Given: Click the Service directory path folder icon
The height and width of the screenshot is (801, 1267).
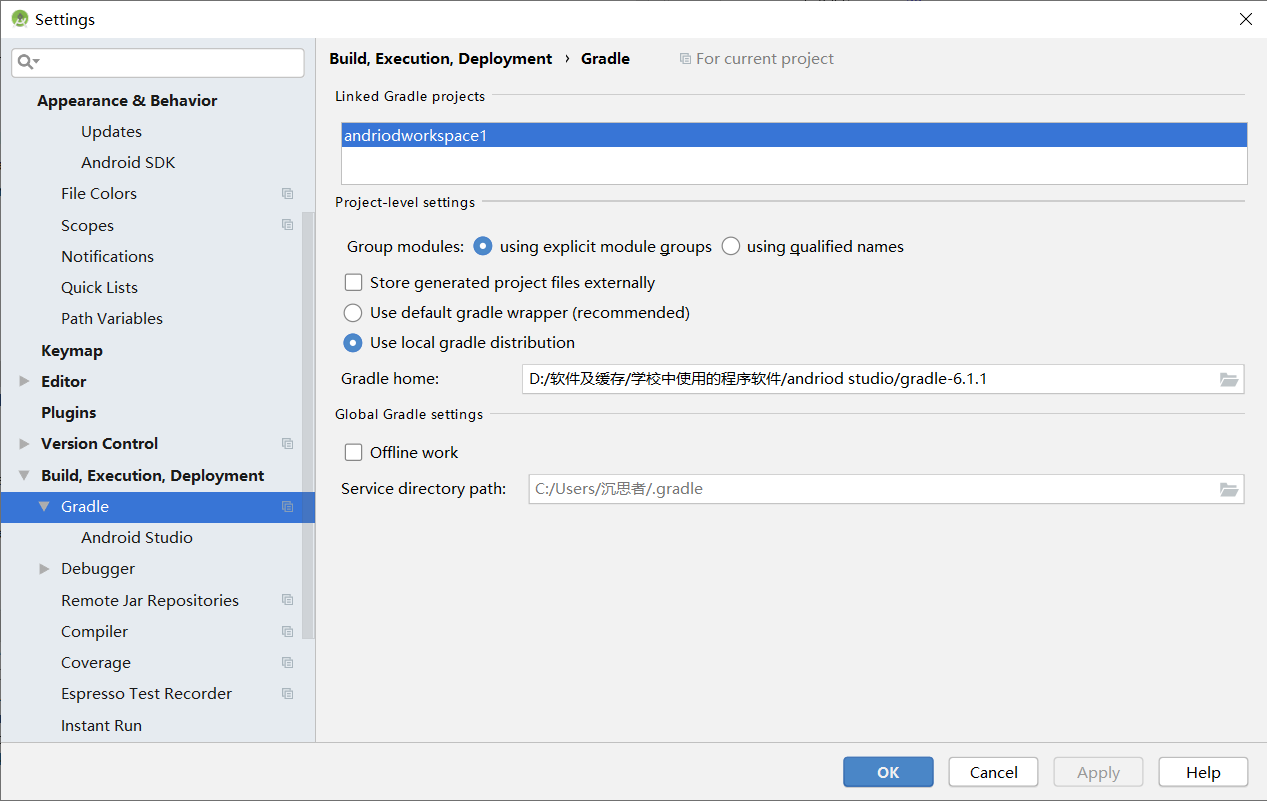Looking at the screenshot, I should click(x=1229, y=489).
